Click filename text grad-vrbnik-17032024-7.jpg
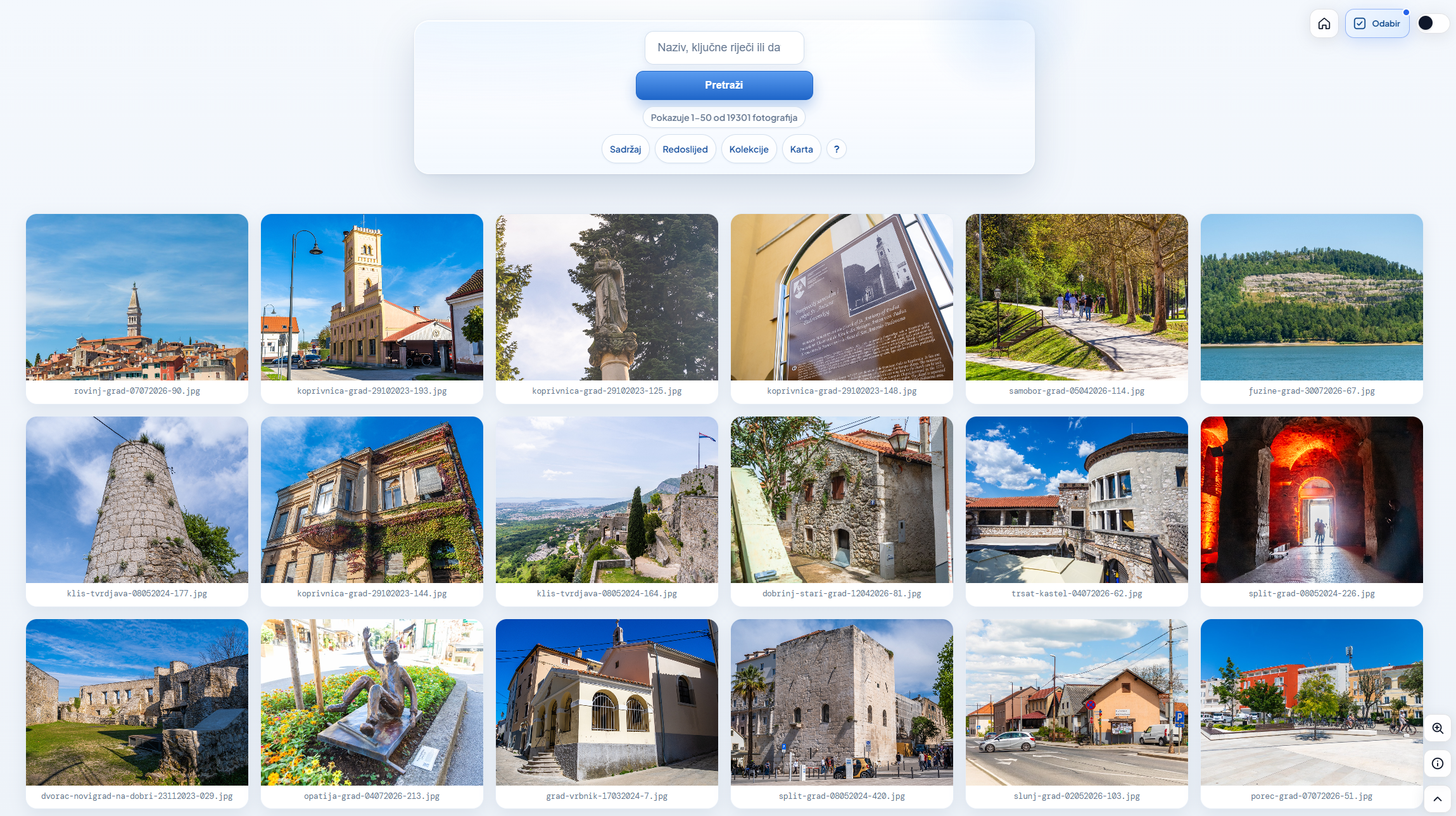1456x816 pixels. click(607, 796)
